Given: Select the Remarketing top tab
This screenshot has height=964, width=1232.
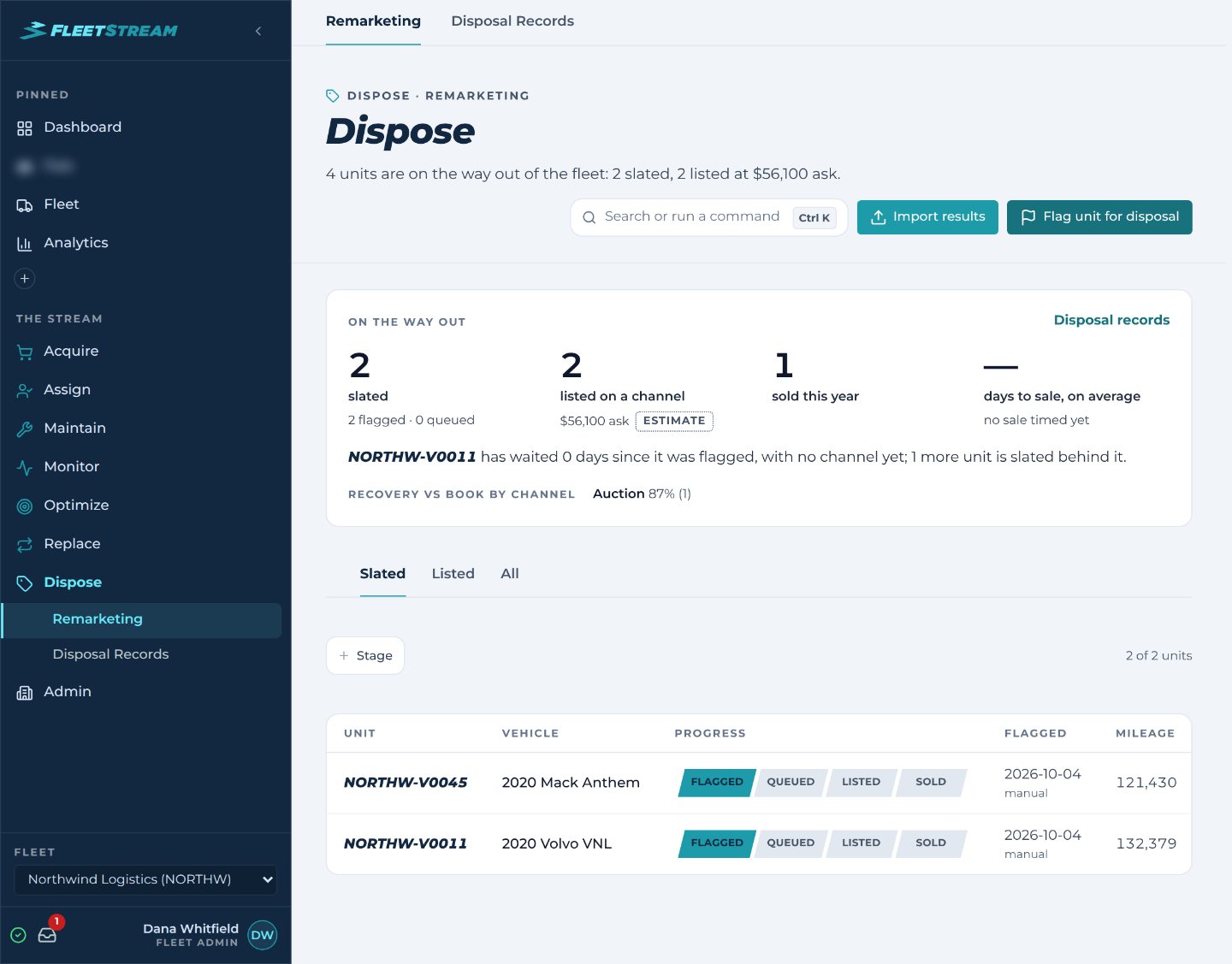Looking at the screenshot, I should [373, 21].
